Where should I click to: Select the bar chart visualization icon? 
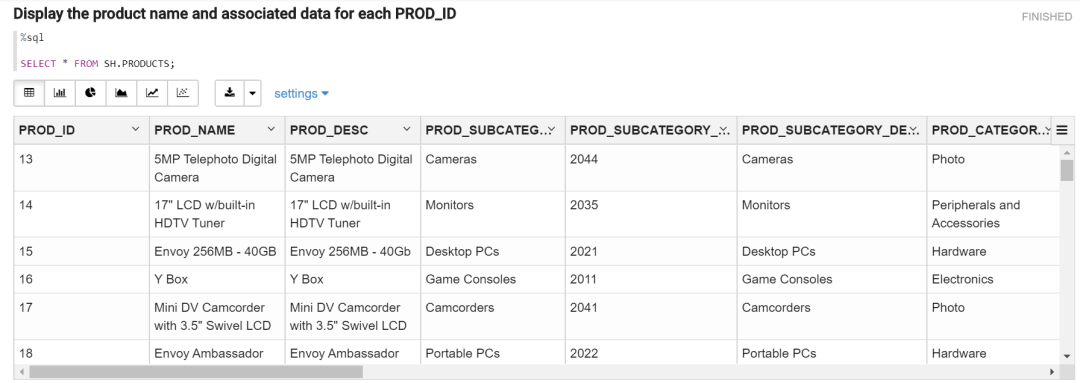(60, 93)
